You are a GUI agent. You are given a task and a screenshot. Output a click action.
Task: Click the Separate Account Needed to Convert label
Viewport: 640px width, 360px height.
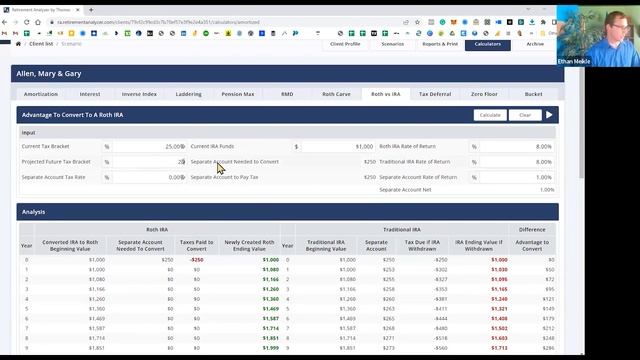[x=235, y=162]
